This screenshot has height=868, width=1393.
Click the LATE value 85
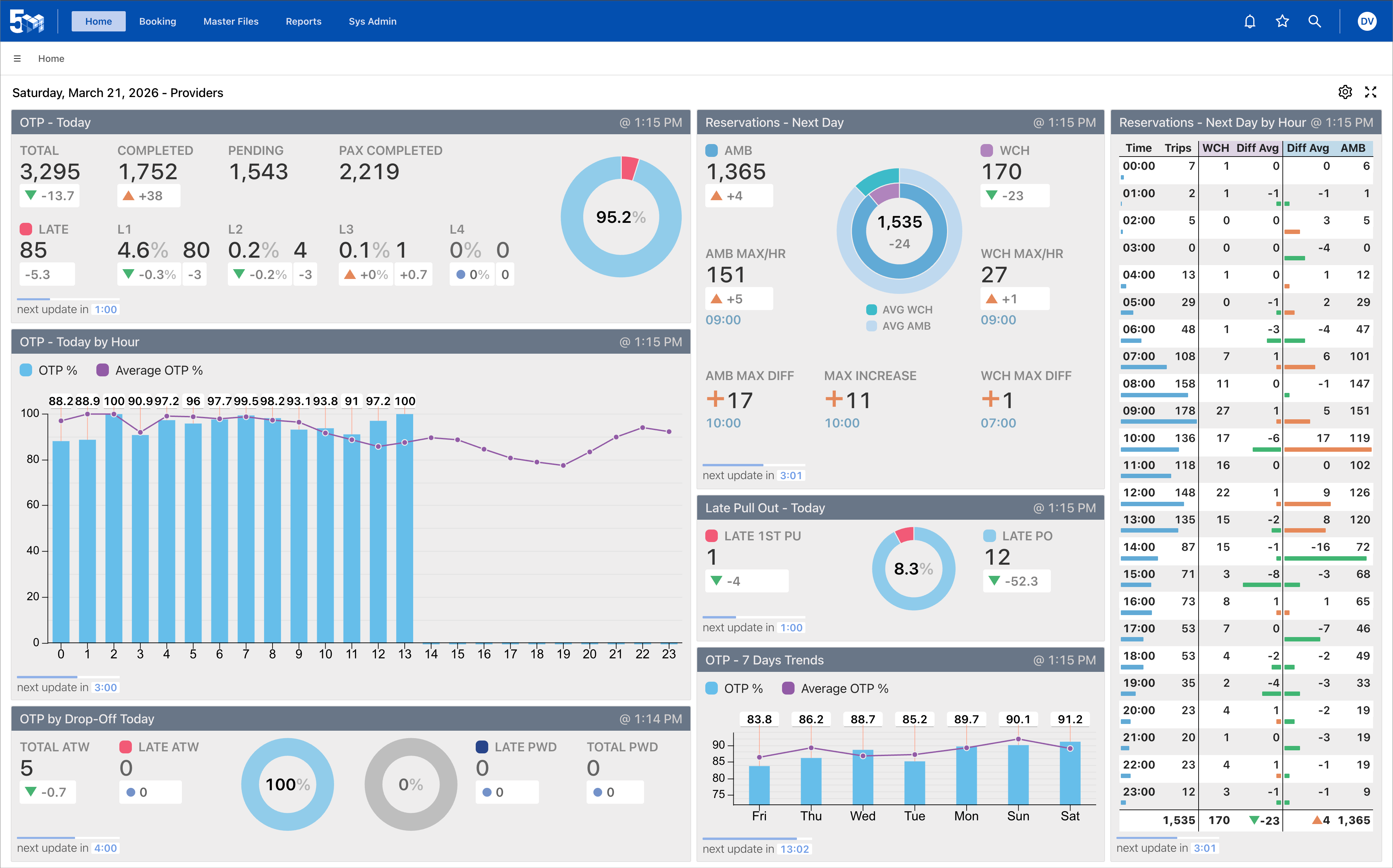click(33, 250)
